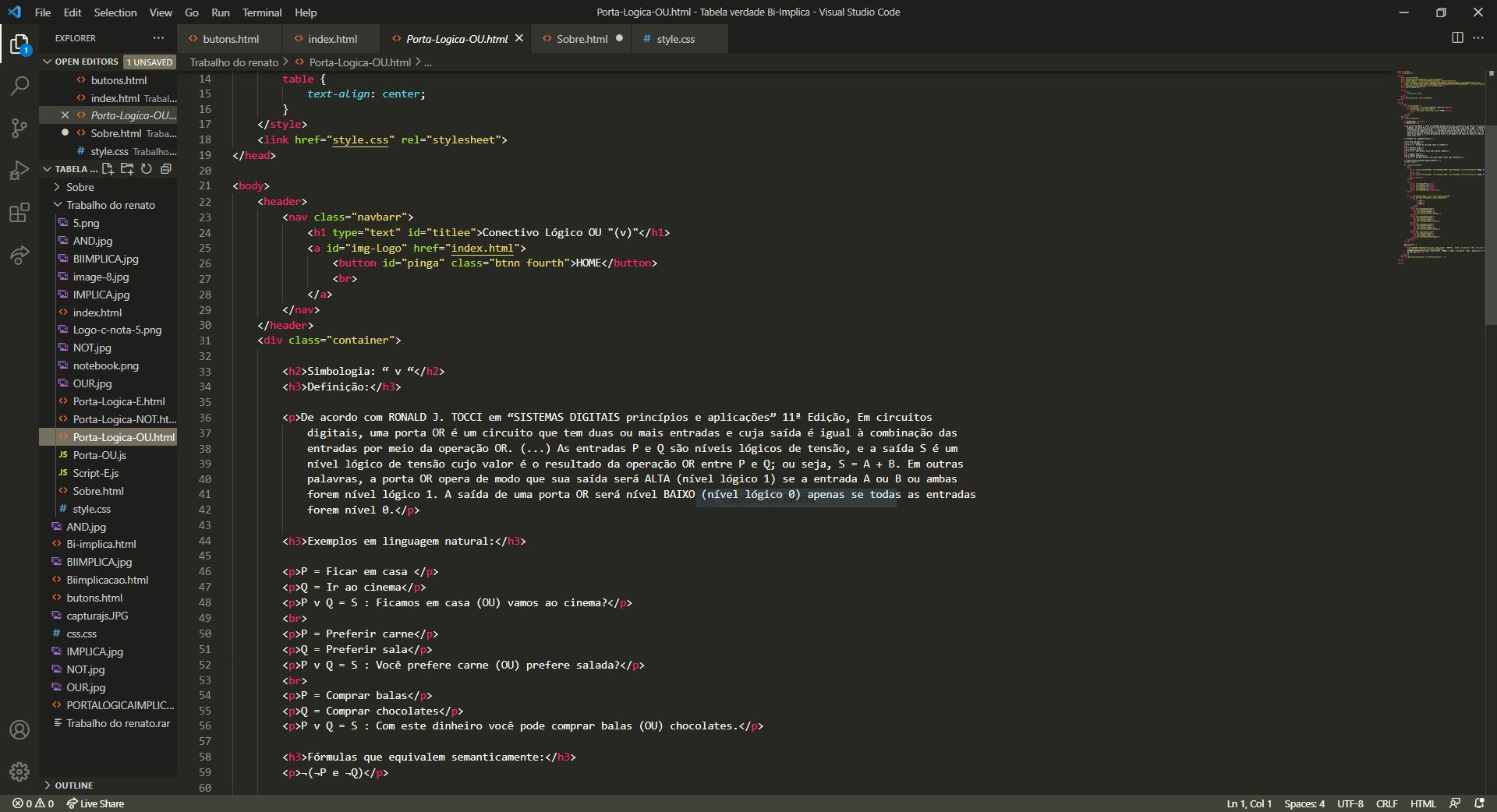
Task: Open Run and Debug view
Action: tap(19, 170)
